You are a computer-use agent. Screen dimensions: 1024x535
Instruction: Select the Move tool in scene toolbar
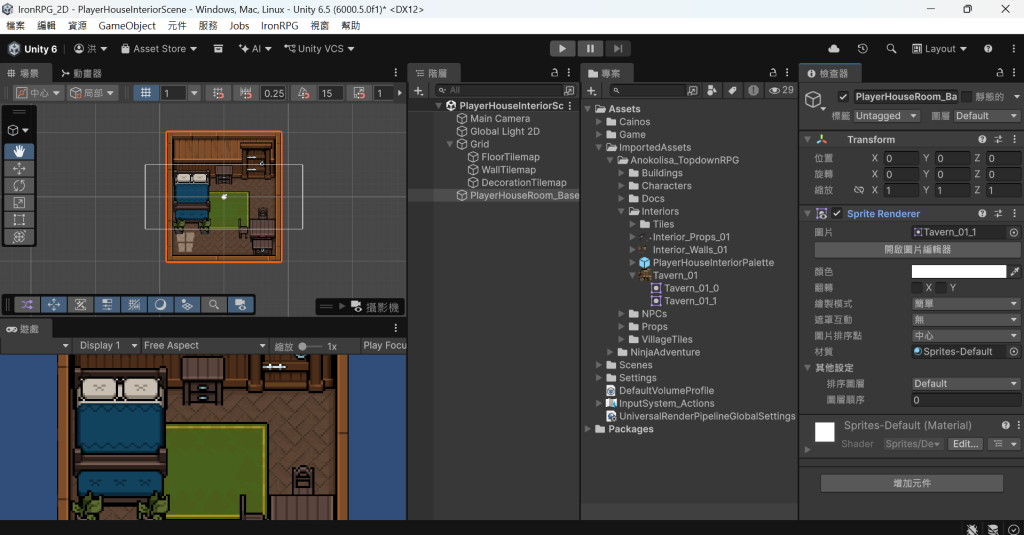coord(19,169)
